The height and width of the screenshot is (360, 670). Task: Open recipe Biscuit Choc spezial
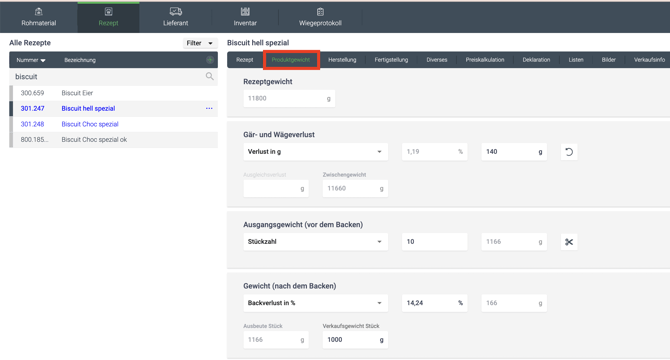(x=114, y=124)
